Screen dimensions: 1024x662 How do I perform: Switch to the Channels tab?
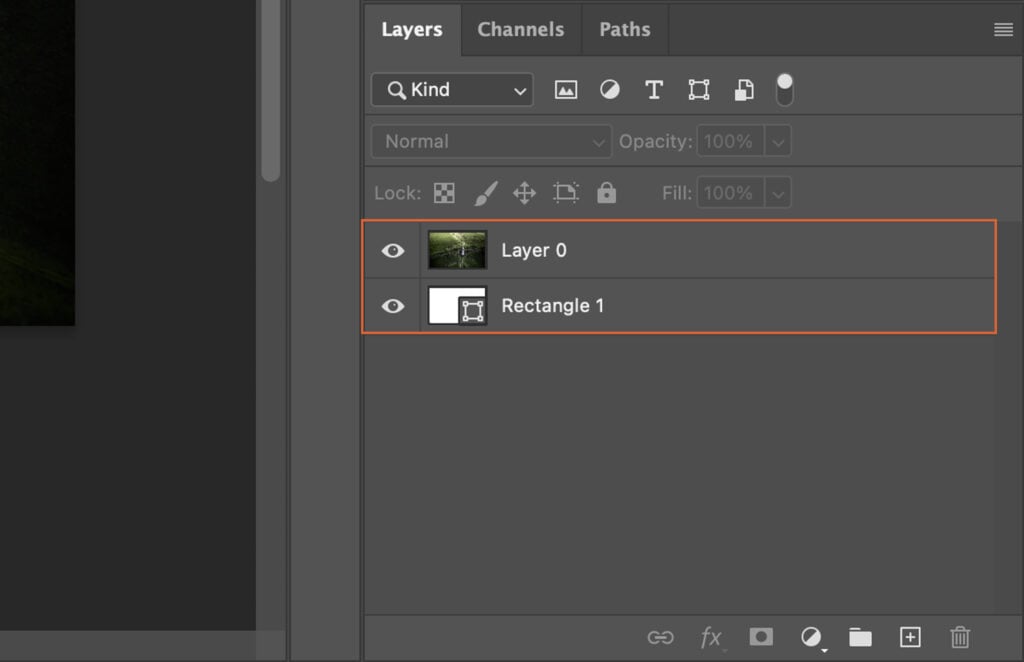[x=520, y=29]
